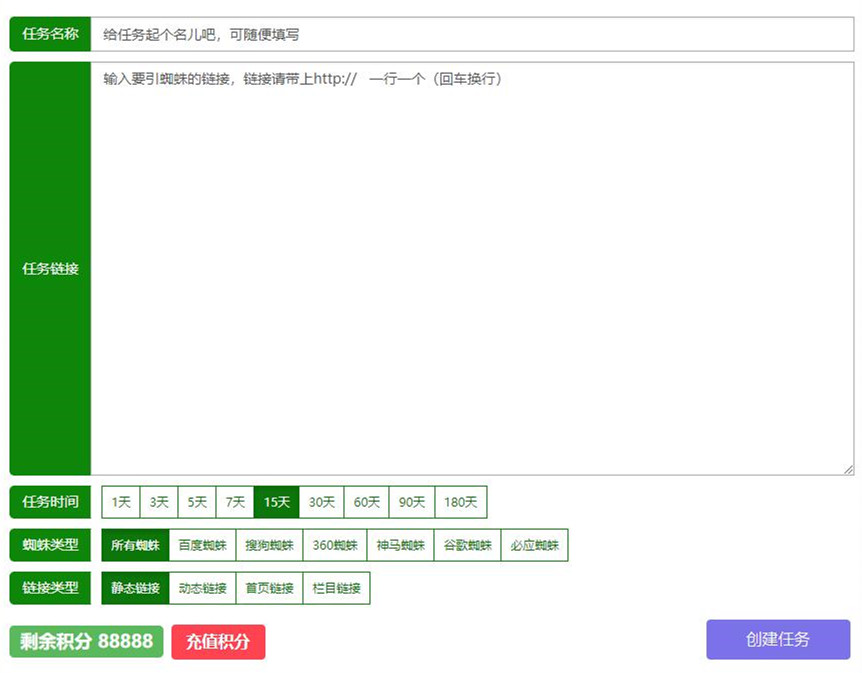Select 谷歌蜘蛛 spider type
This screenshot has height=673, width=862.
pyautogui.click(x=467, y=545)
